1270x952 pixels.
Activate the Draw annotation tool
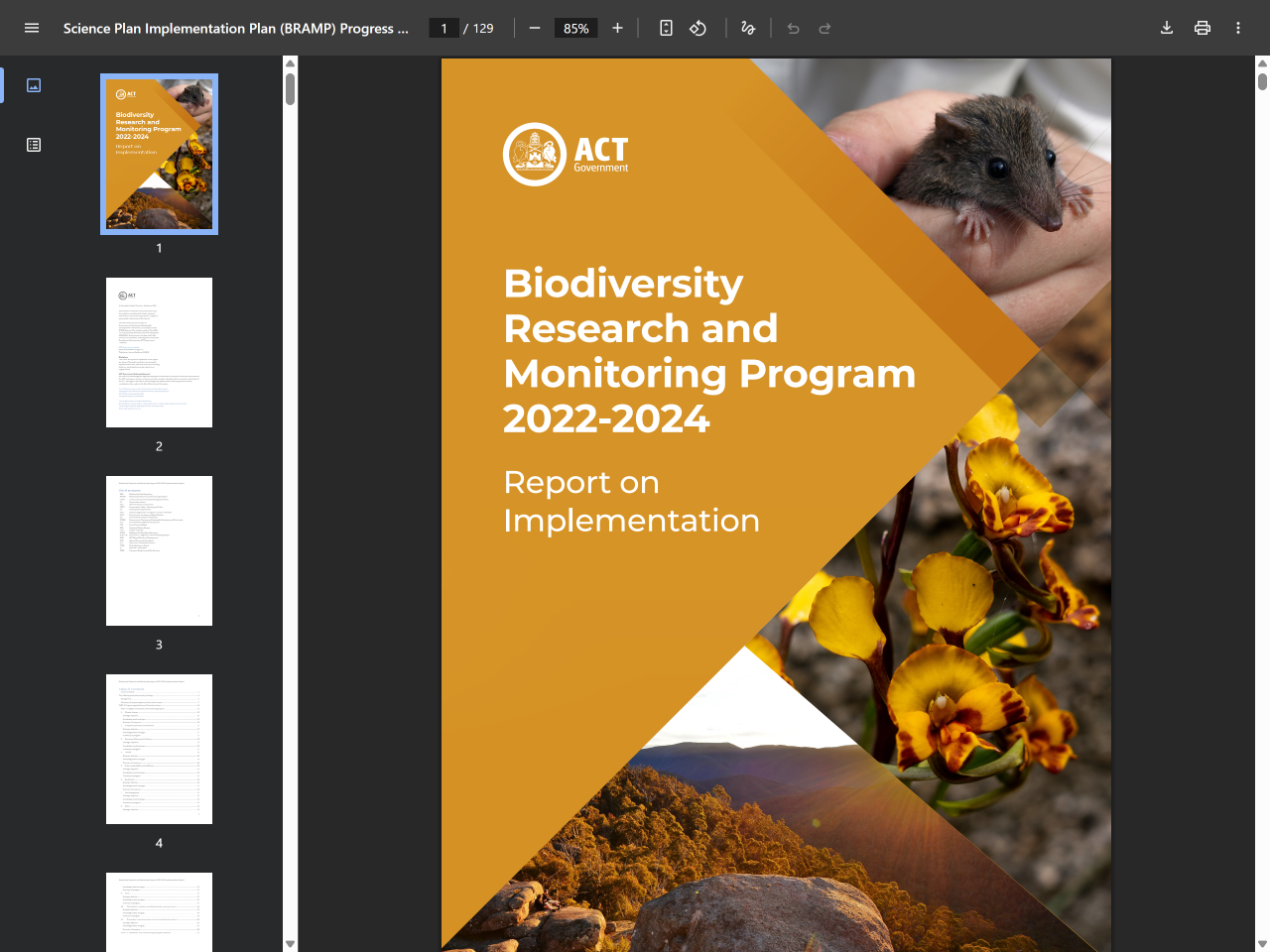[x=748, y=28]
